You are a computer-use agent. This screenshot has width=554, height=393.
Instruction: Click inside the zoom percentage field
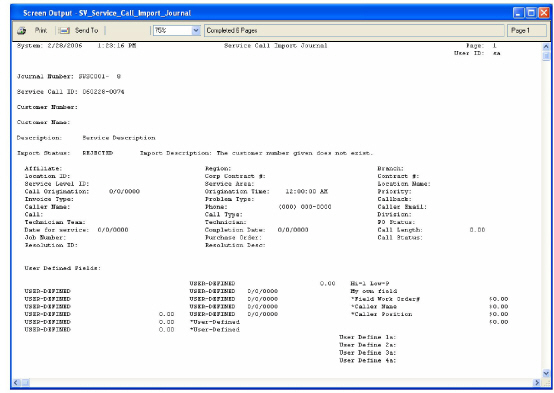tap(173, 31)
